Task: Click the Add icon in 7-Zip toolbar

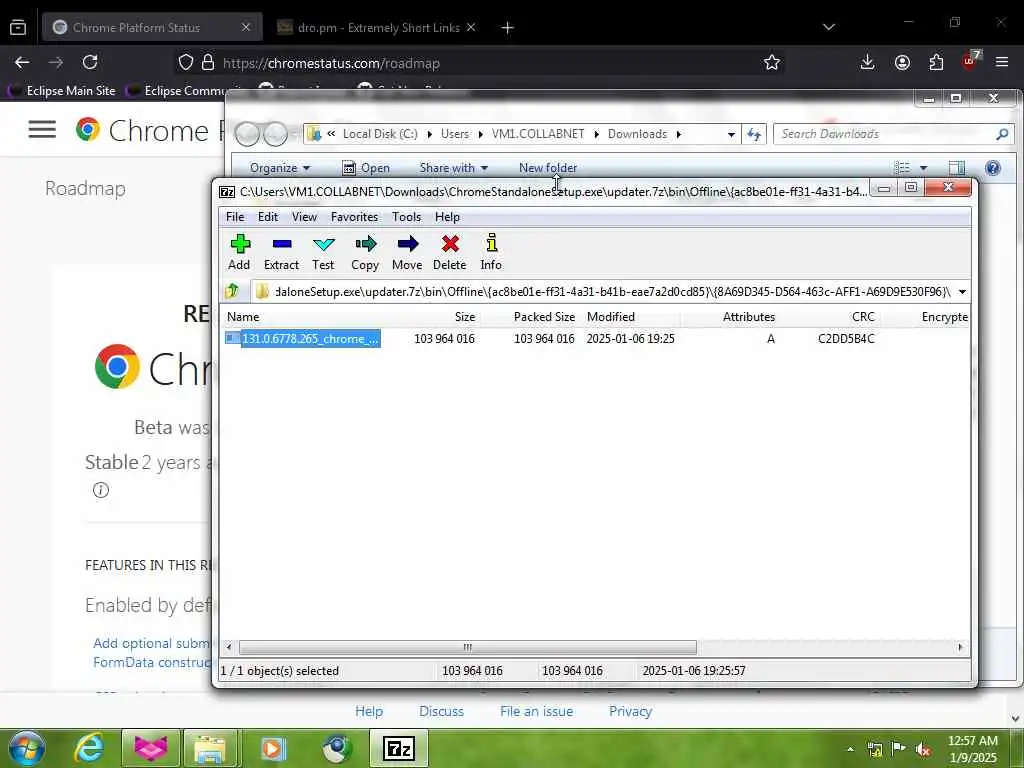Action: [x=240, y=251]
